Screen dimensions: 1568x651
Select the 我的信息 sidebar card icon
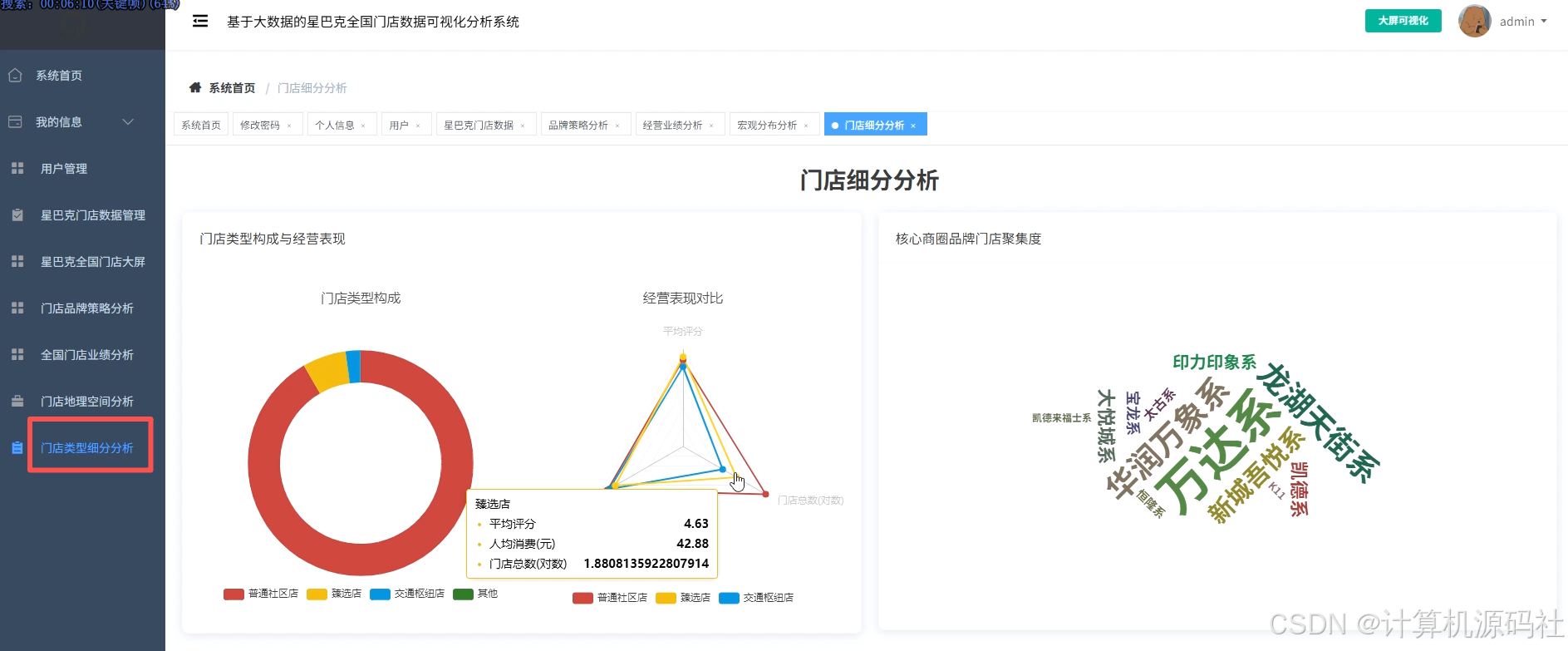click(15, 122)
